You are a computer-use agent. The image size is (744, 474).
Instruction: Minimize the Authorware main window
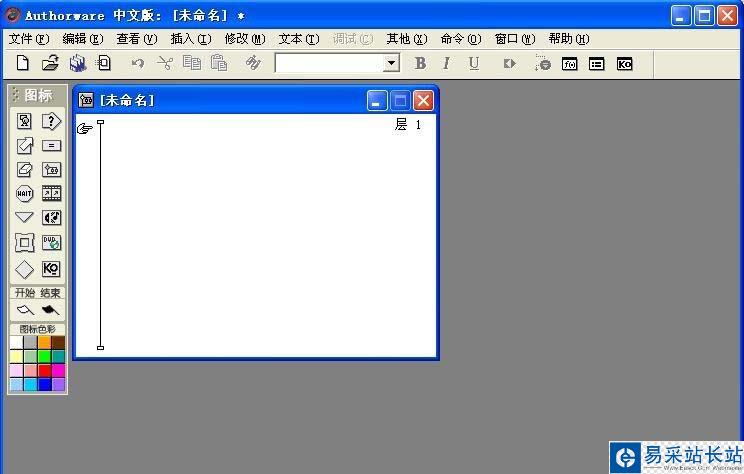coord(681,16)
